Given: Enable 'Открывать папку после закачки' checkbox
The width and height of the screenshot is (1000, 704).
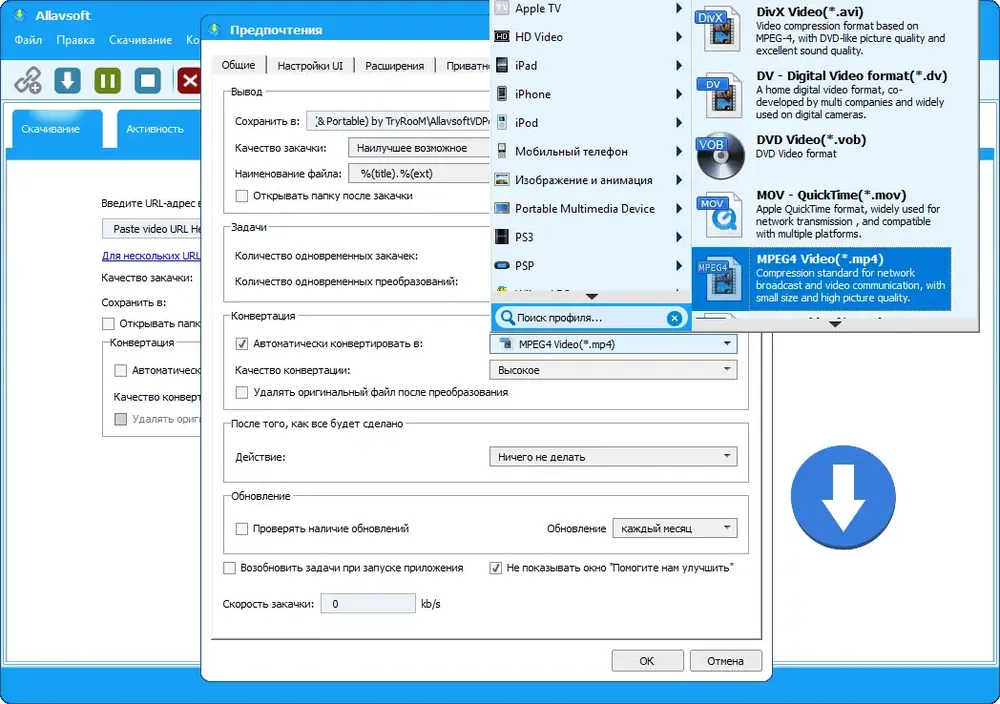Looking at the screenshot, I should (242, 196).
